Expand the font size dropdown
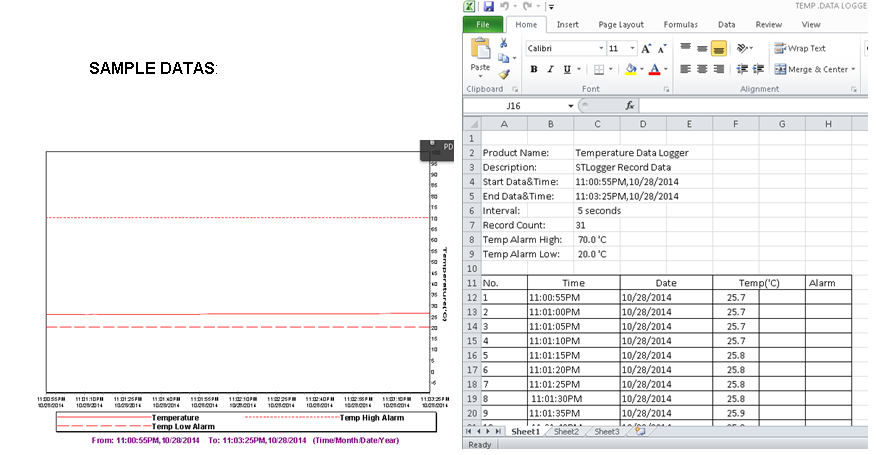The image size is (888, 455). pyautogui.click(x=632, y=48)
